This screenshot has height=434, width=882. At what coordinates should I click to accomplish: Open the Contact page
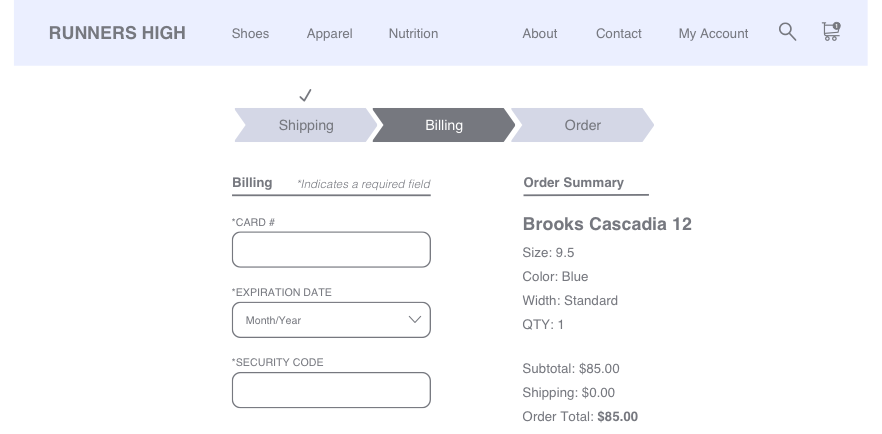618,33
